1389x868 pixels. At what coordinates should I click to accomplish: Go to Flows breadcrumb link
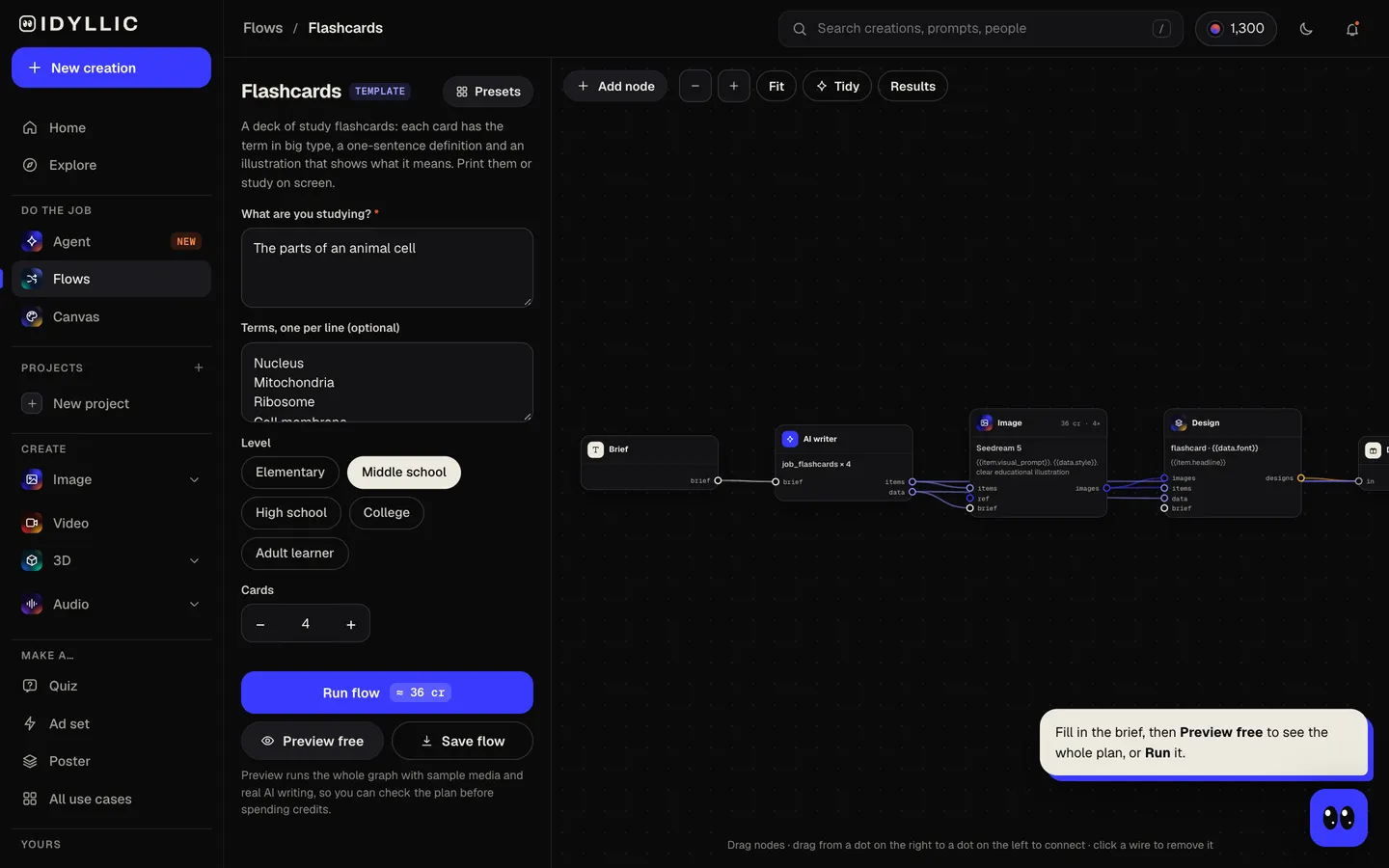pos(263,28)
